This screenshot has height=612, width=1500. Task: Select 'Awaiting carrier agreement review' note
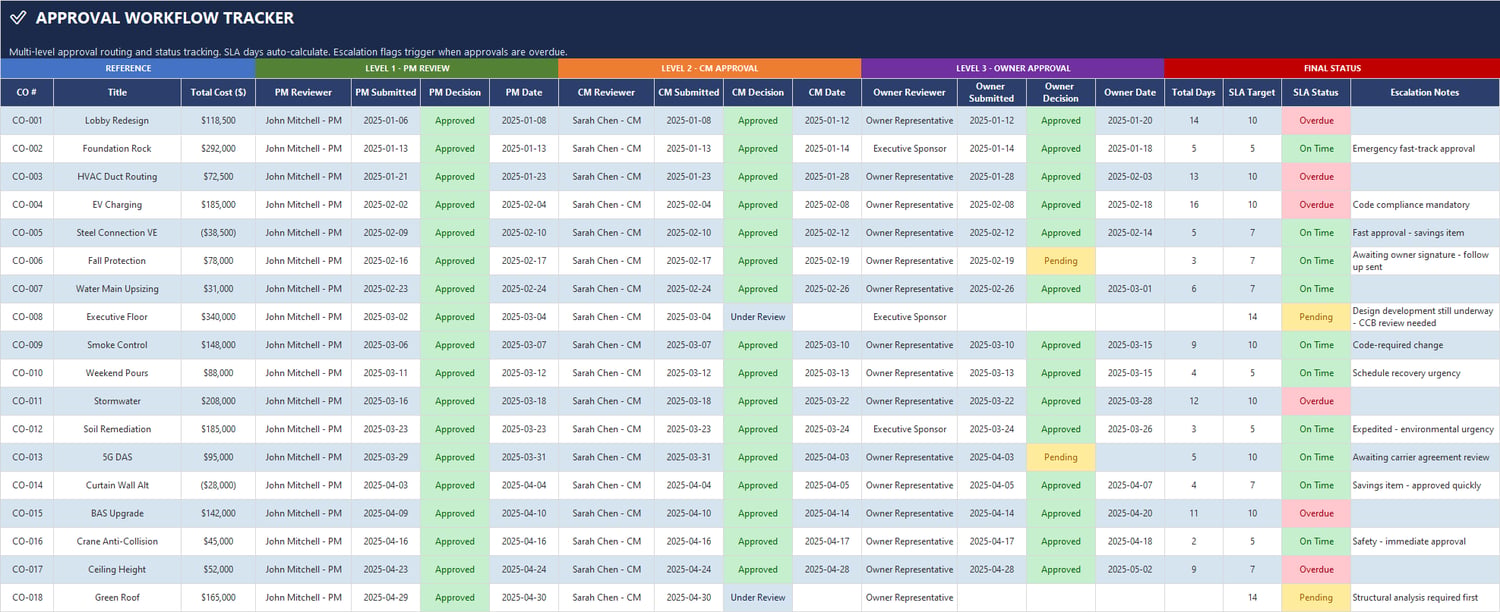click(1425, 456)
